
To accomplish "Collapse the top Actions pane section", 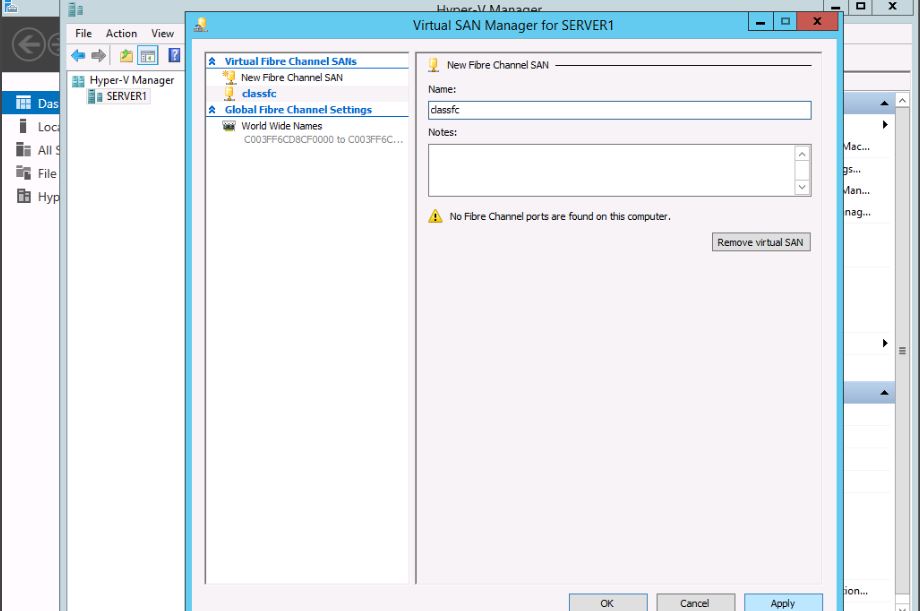I will (885, 104).
